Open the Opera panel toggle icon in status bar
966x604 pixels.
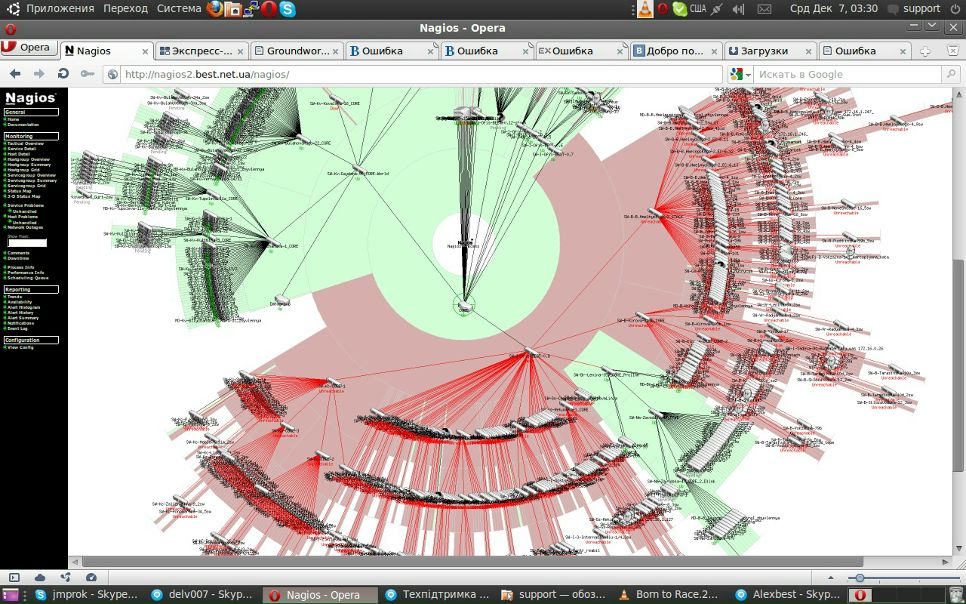tap(14, 577)
